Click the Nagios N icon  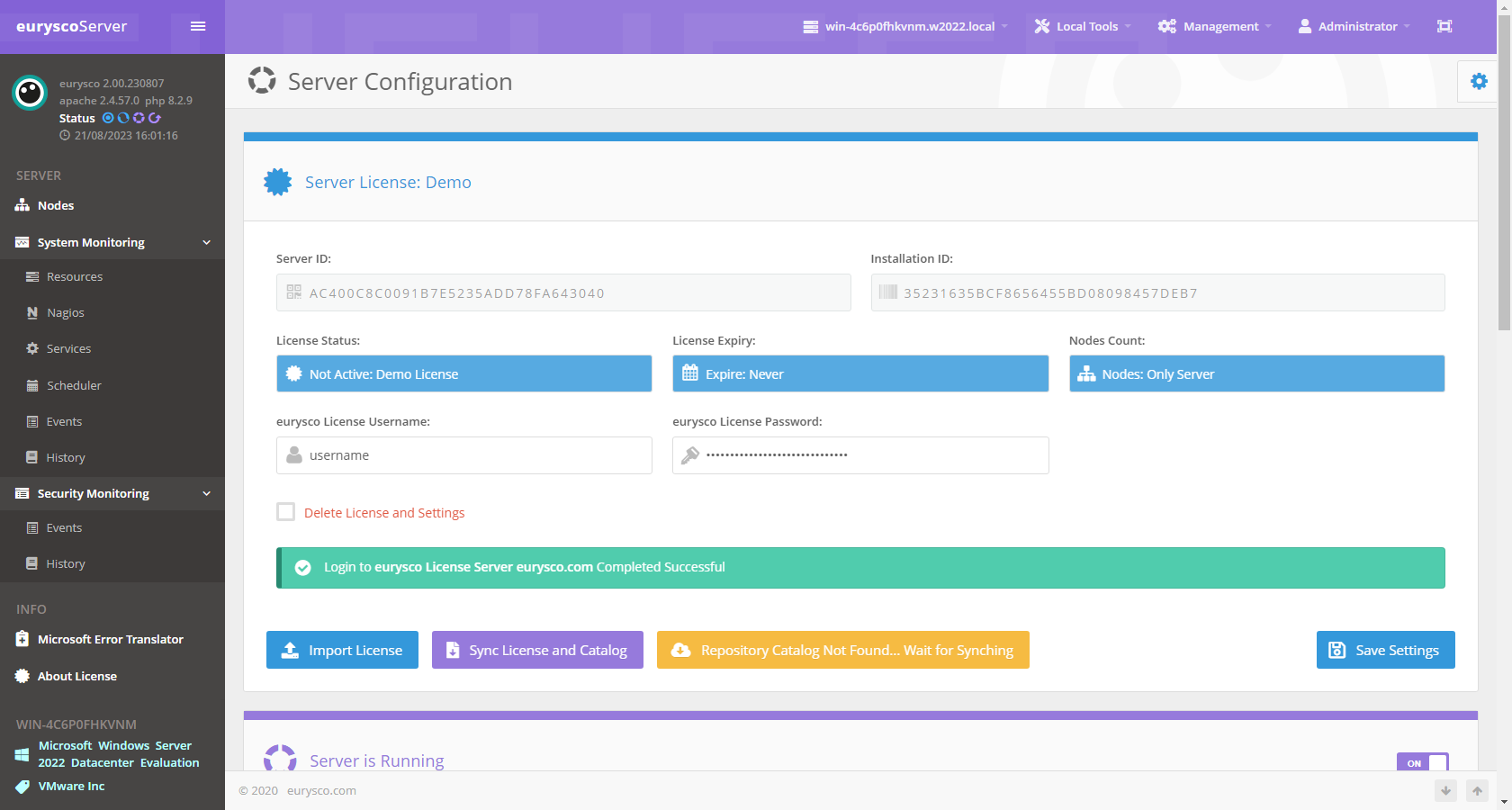coord(32,312)
